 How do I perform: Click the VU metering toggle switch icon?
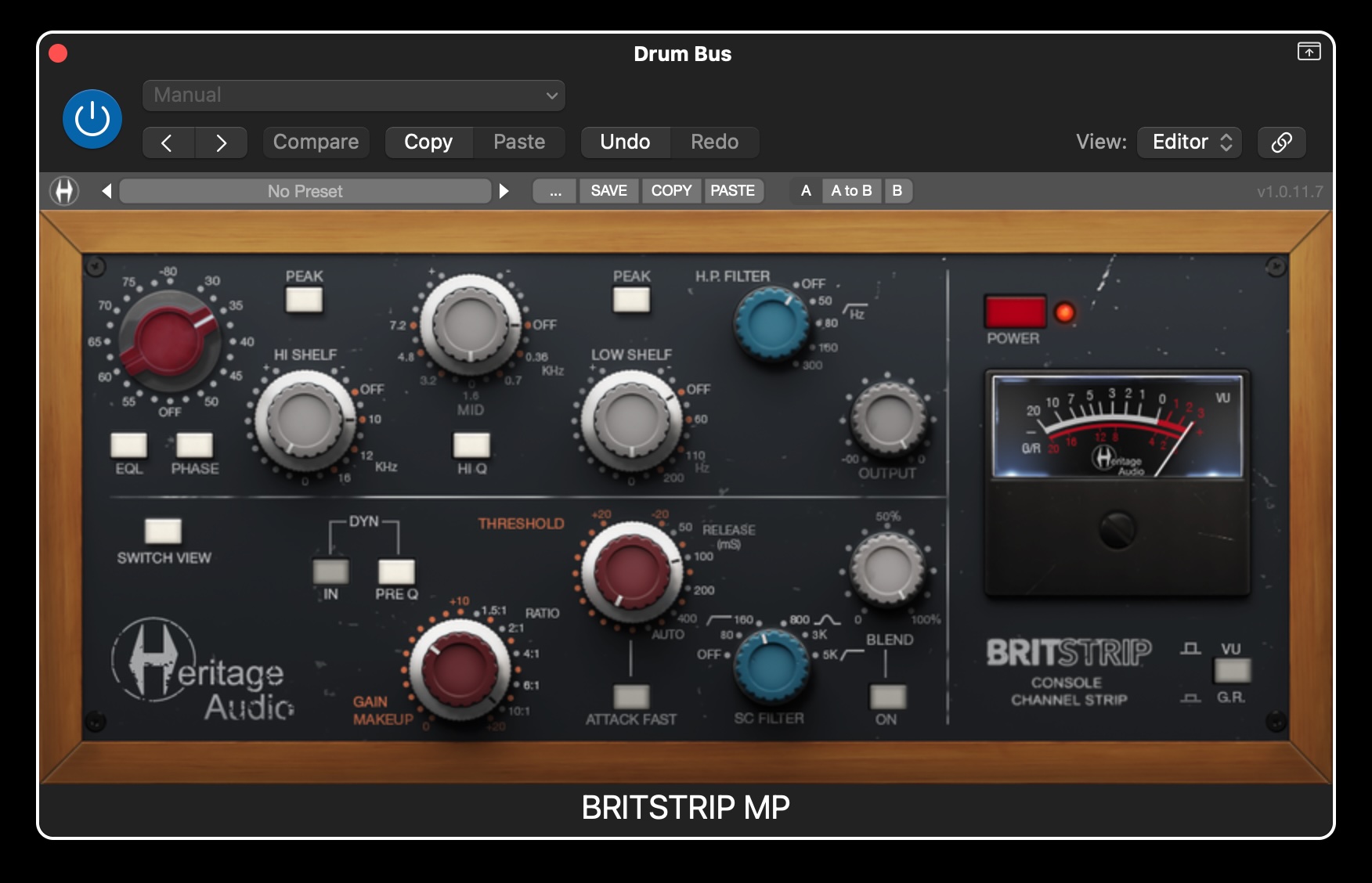click(x=1232, y=672)
